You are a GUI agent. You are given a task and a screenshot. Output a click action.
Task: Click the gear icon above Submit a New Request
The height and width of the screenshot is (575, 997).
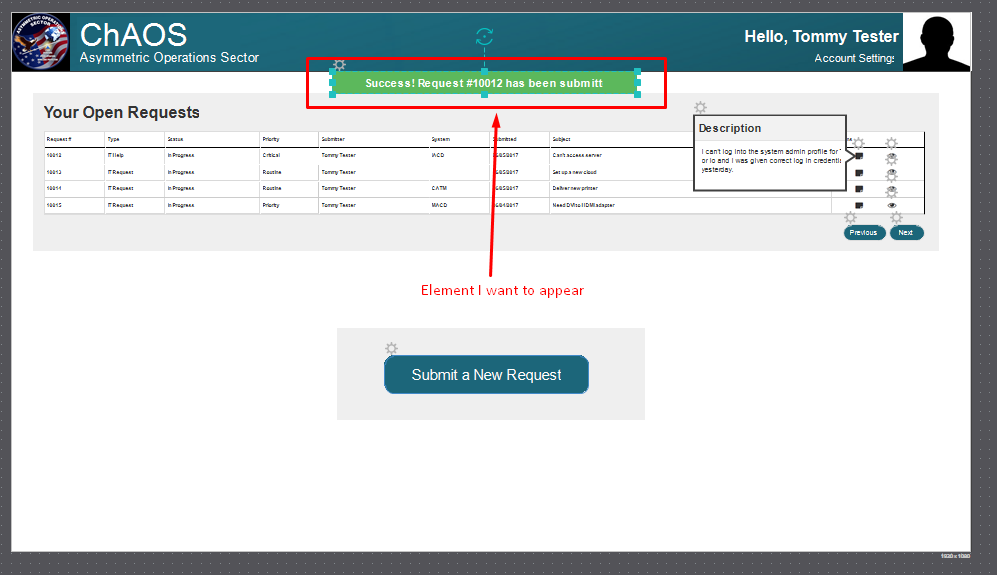(391, 348)
